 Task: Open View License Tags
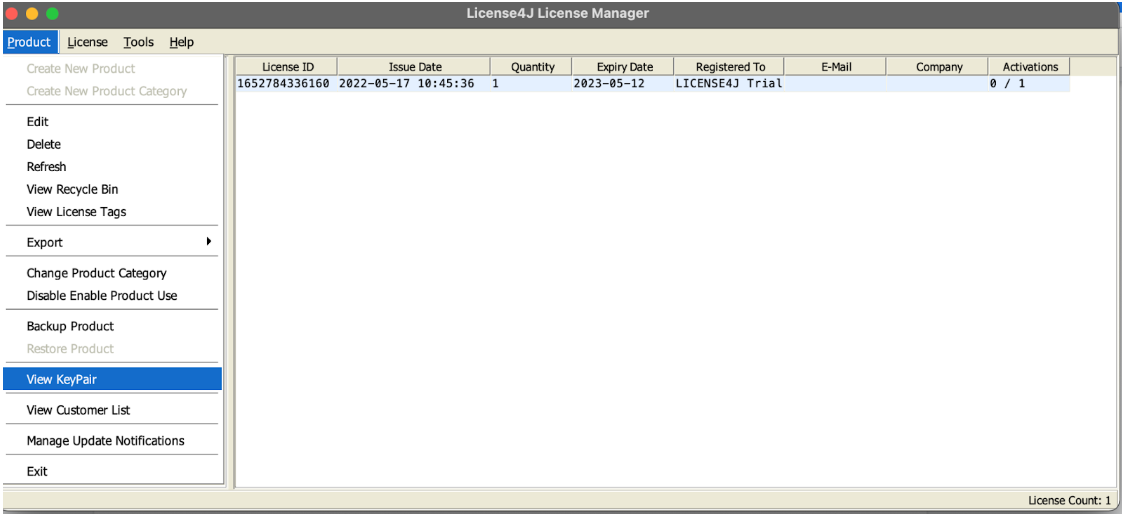[x=76, y=212]
